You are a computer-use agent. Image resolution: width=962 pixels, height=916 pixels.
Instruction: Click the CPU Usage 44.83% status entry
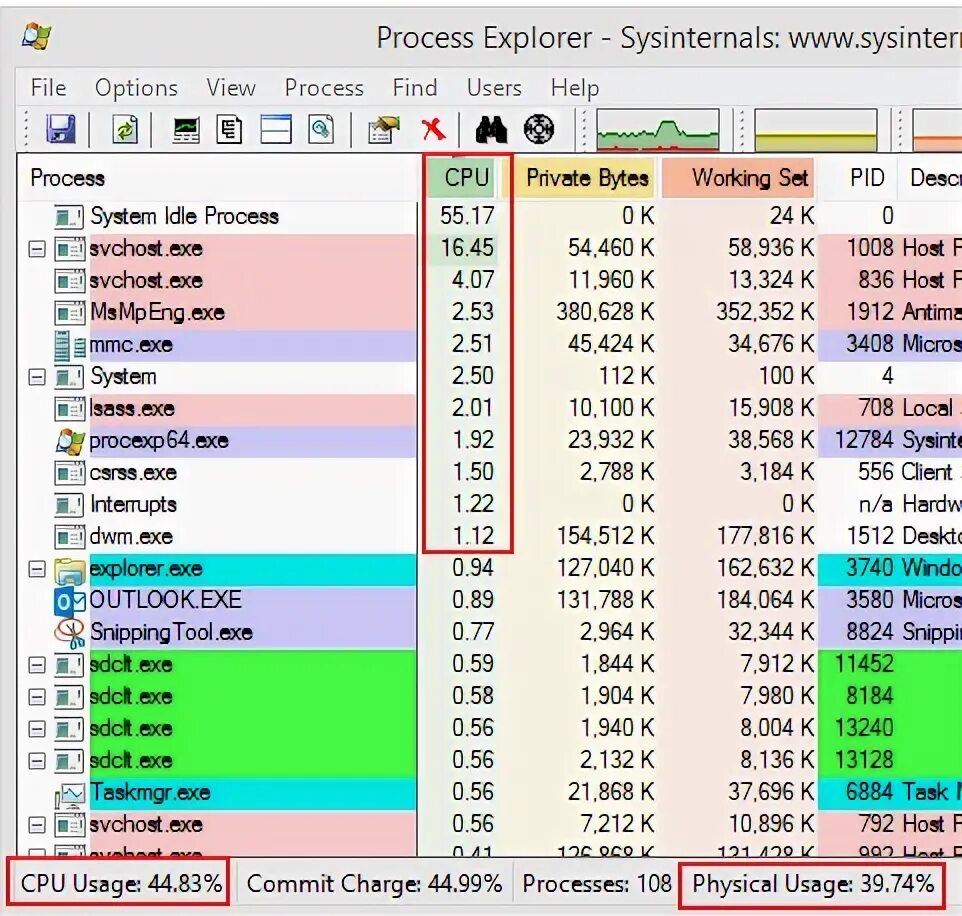tap(121, 883)
